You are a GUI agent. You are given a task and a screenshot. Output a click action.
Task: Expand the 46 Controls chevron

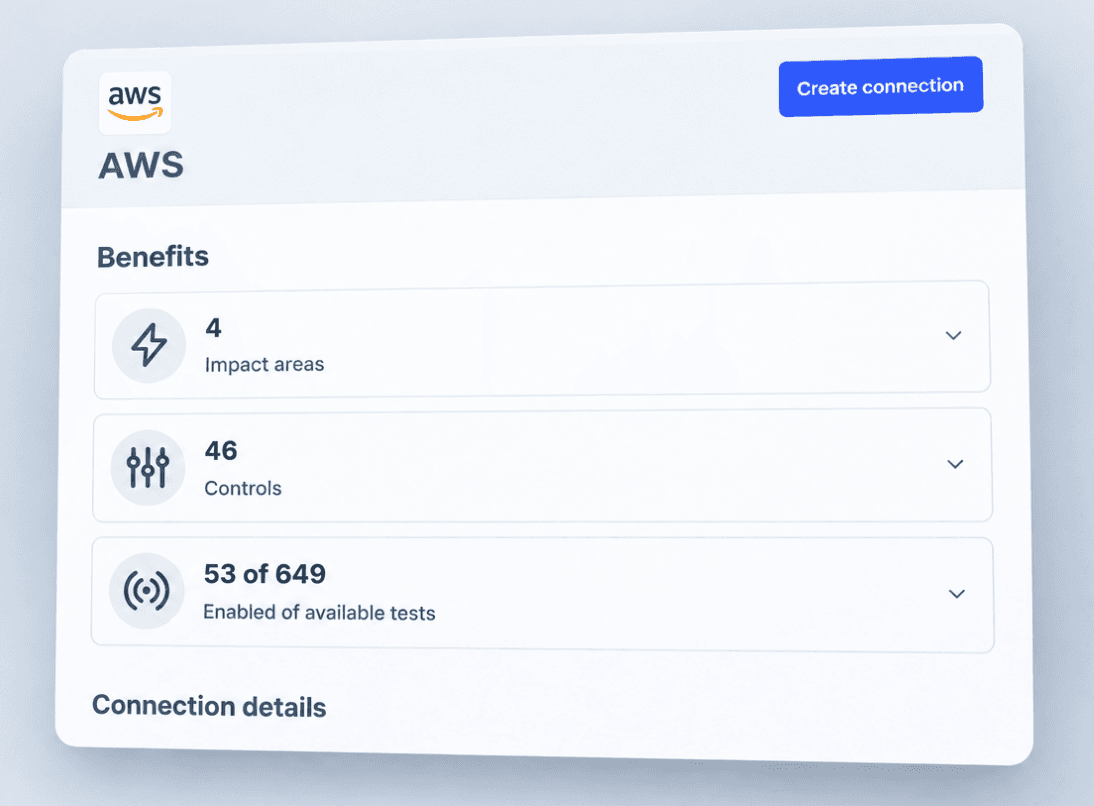click(x=954, y=464)
